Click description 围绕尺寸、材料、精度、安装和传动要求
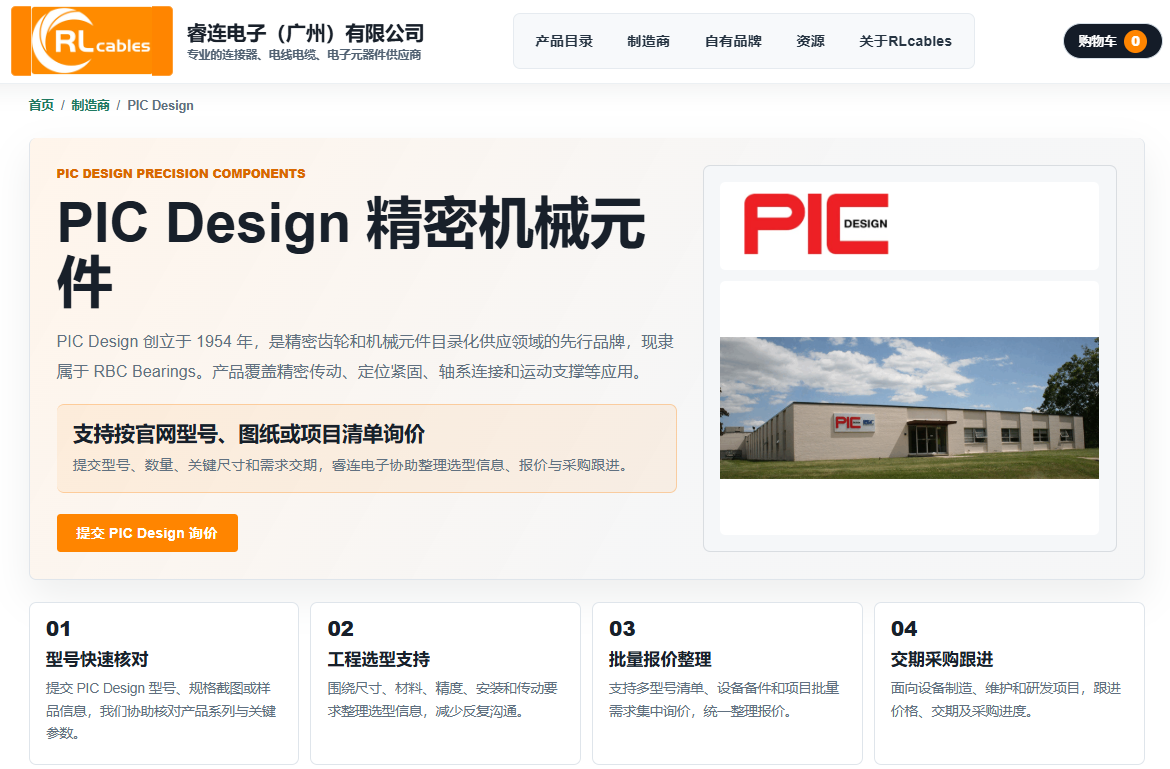1170x769 pixels. pos(442,699)
